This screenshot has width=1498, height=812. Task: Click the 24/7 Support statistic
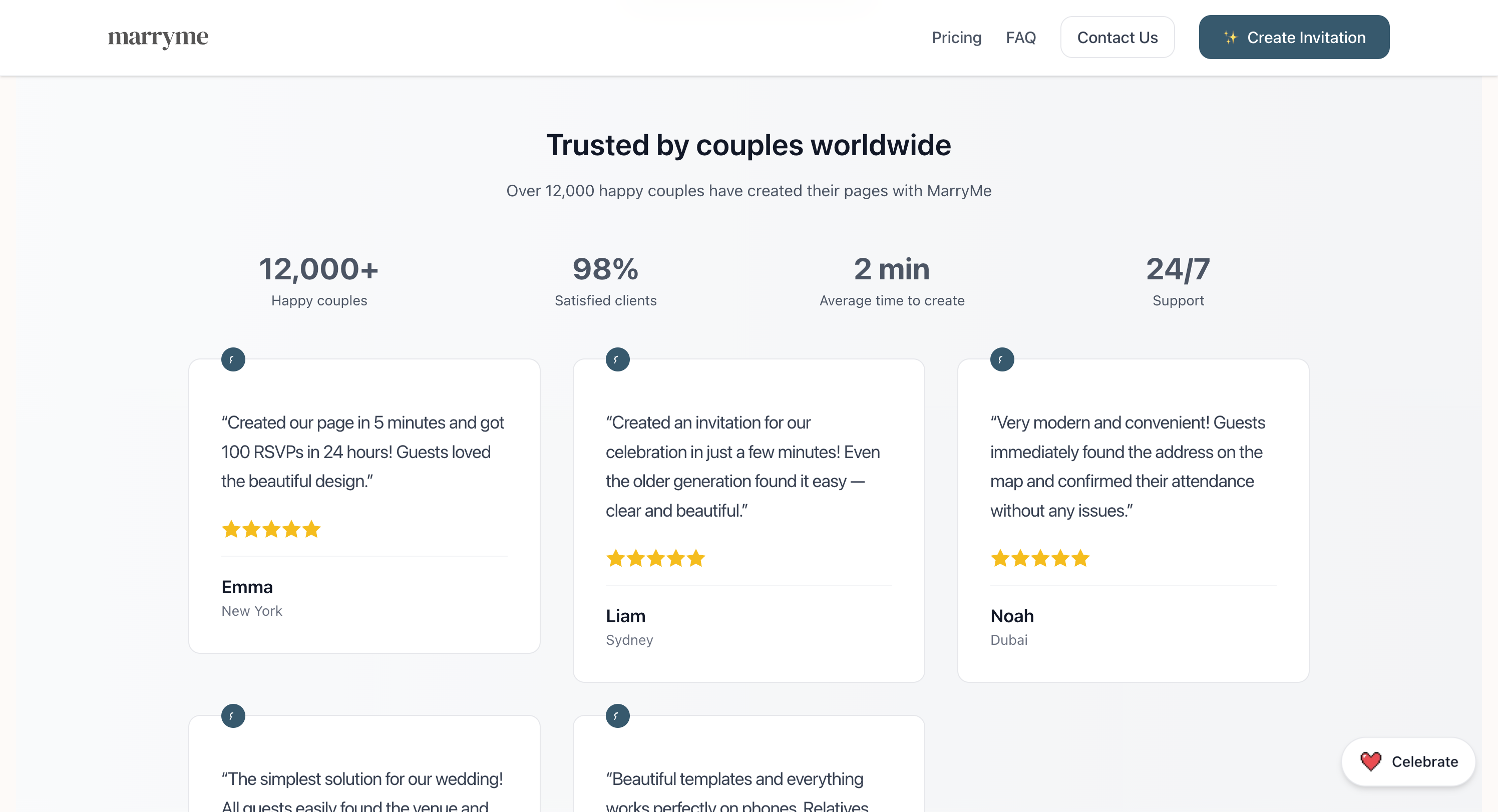[1178, 280]
